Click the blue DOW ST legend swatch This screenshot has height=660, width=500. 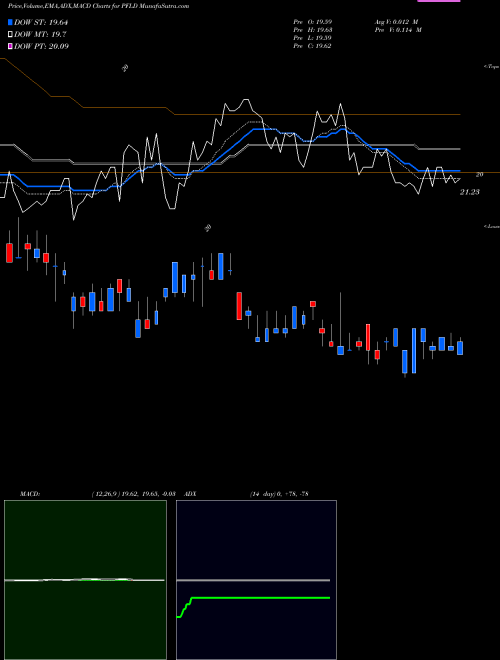click(10, 22)
